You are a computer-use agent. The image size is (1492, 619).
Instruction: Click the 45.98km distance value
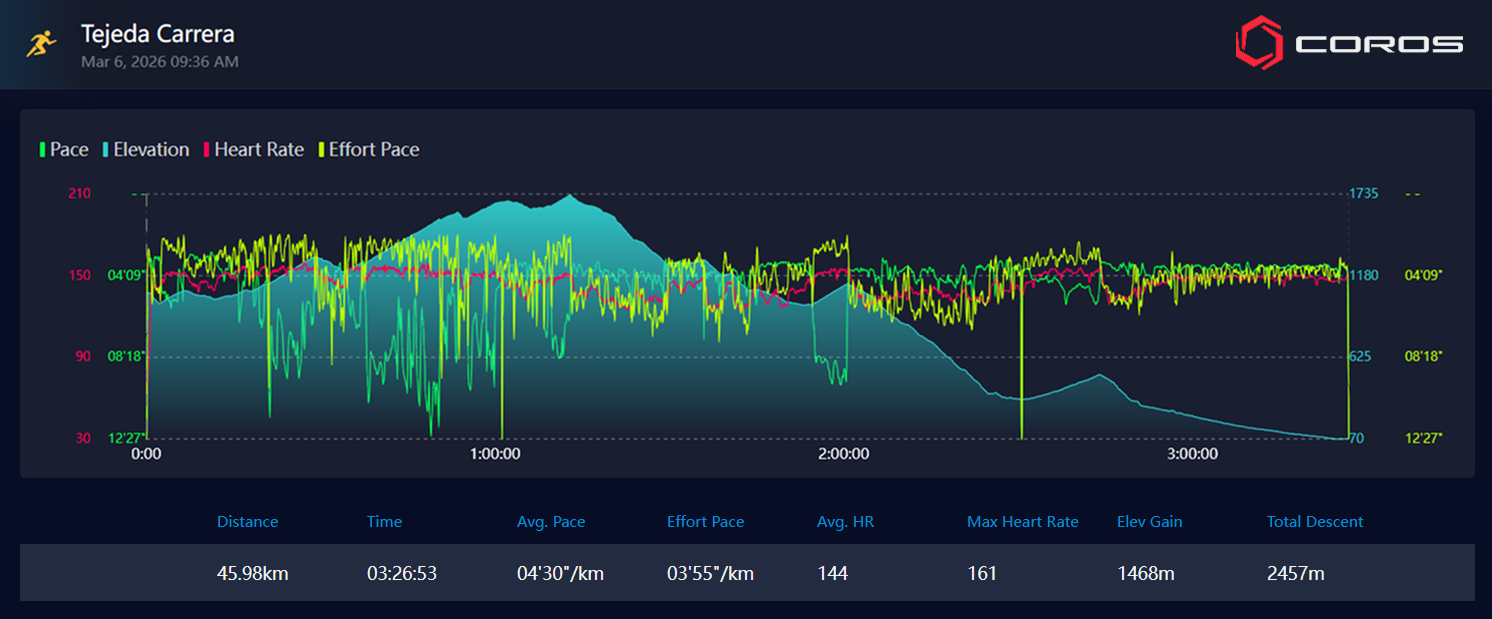252,573
